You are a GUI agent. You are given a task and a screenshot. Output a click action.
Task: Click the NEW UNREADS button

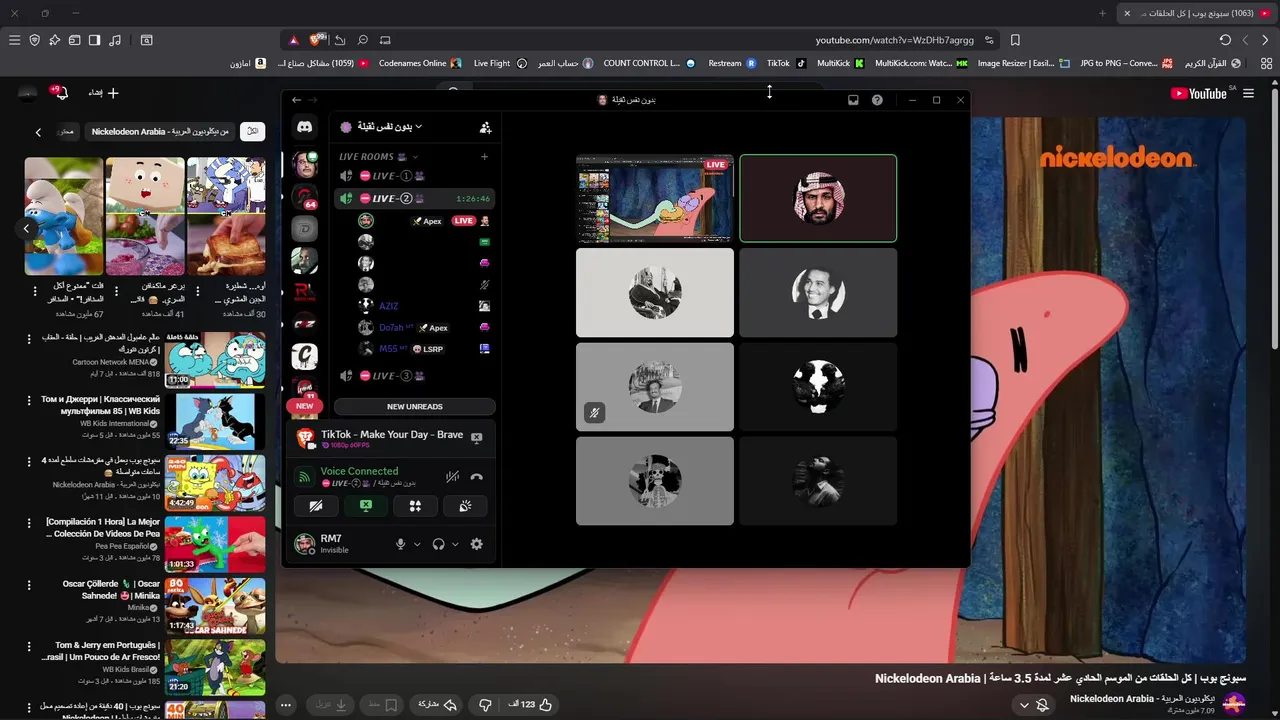pos(415,407)
